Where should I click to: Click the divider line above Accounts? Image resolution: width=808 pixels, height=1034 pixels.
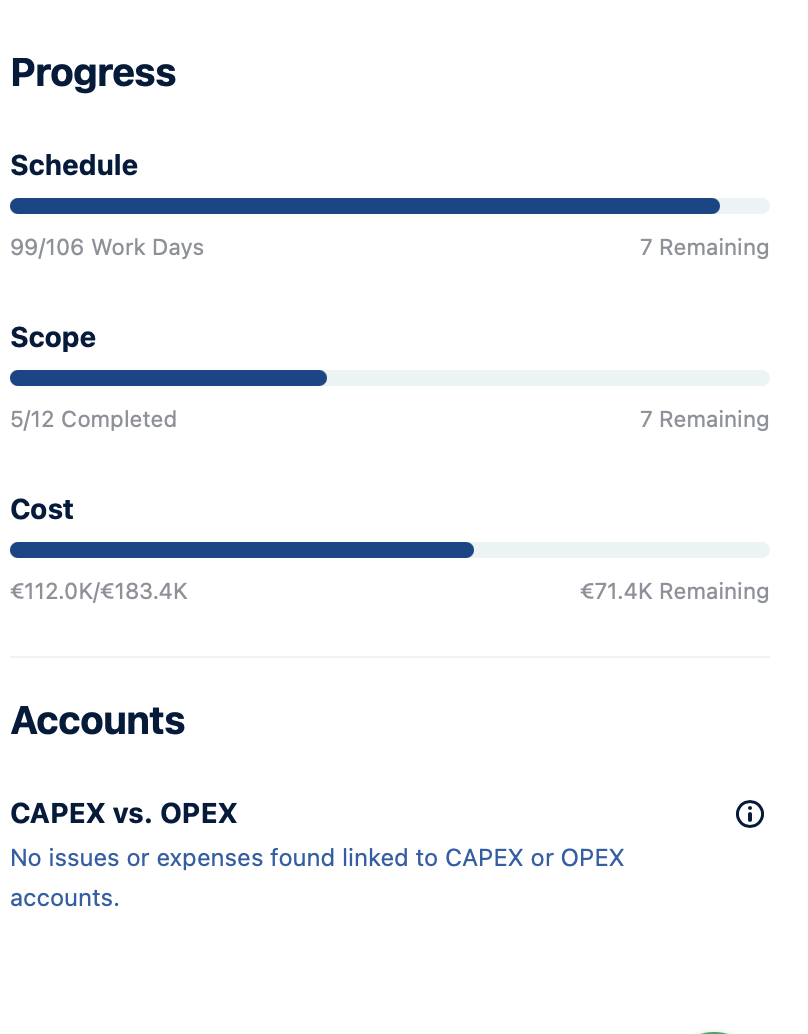point(390,657)
